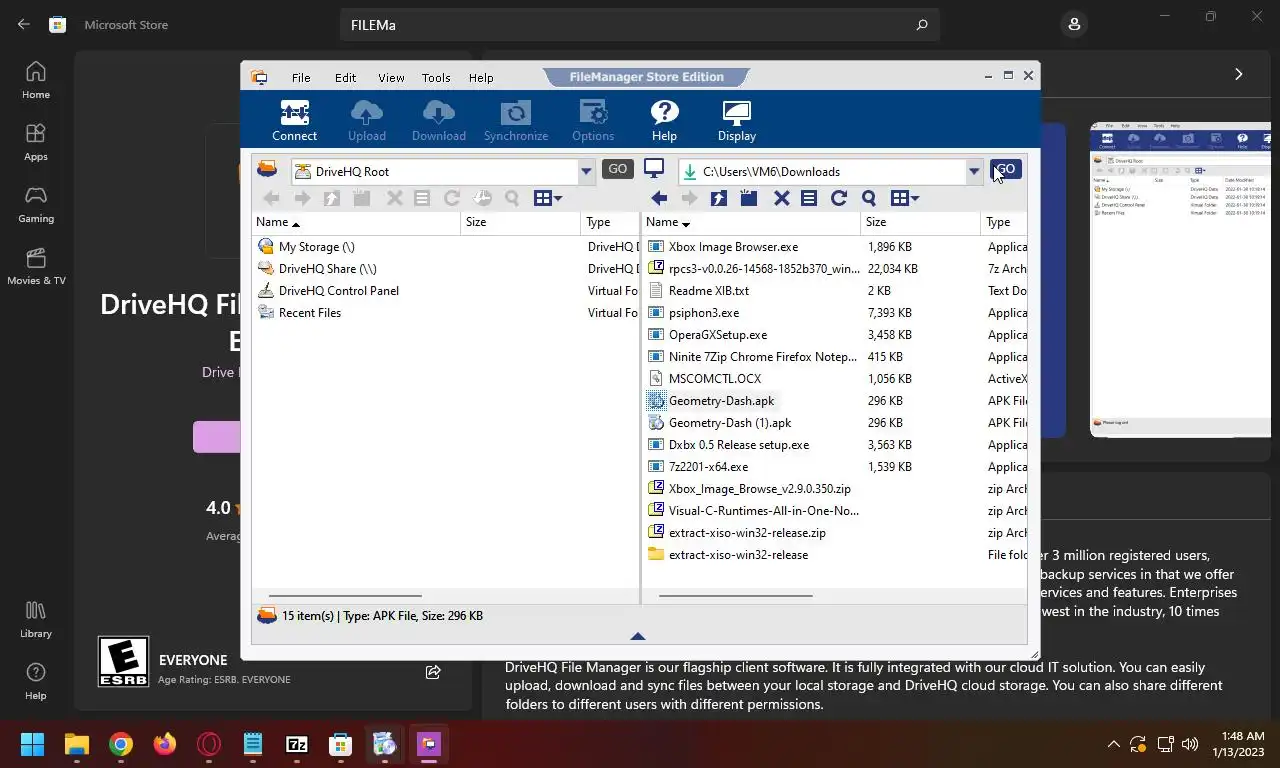Viewport: 1280px width, 768px height.
Task: Click properties list icon in DriveHQ pane
Action: click(x=422, y=198)
